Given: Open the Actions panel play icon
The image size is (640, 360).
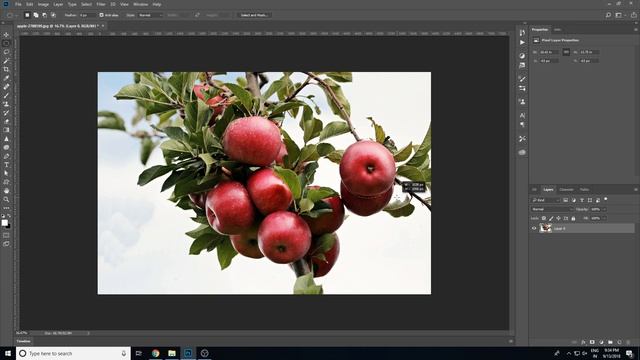Looking at the screenshot, I should click(522, 42).
